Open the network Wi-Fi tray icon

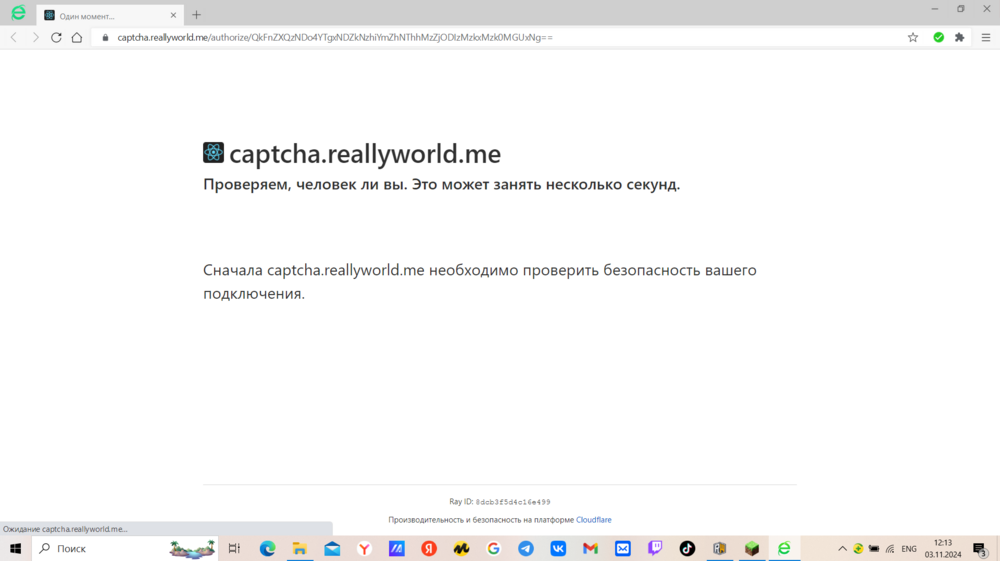click(x=890, y=548)
